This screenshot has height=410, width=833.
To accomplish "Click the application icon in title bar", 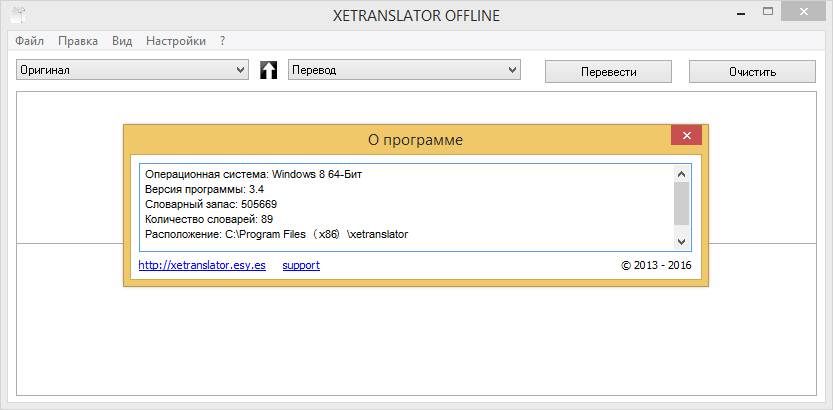I will tap(20, 14).
